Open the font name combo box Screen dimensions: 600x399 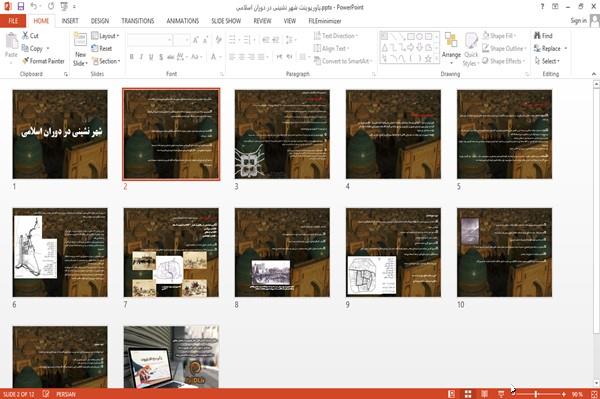[x=150, y=40]
